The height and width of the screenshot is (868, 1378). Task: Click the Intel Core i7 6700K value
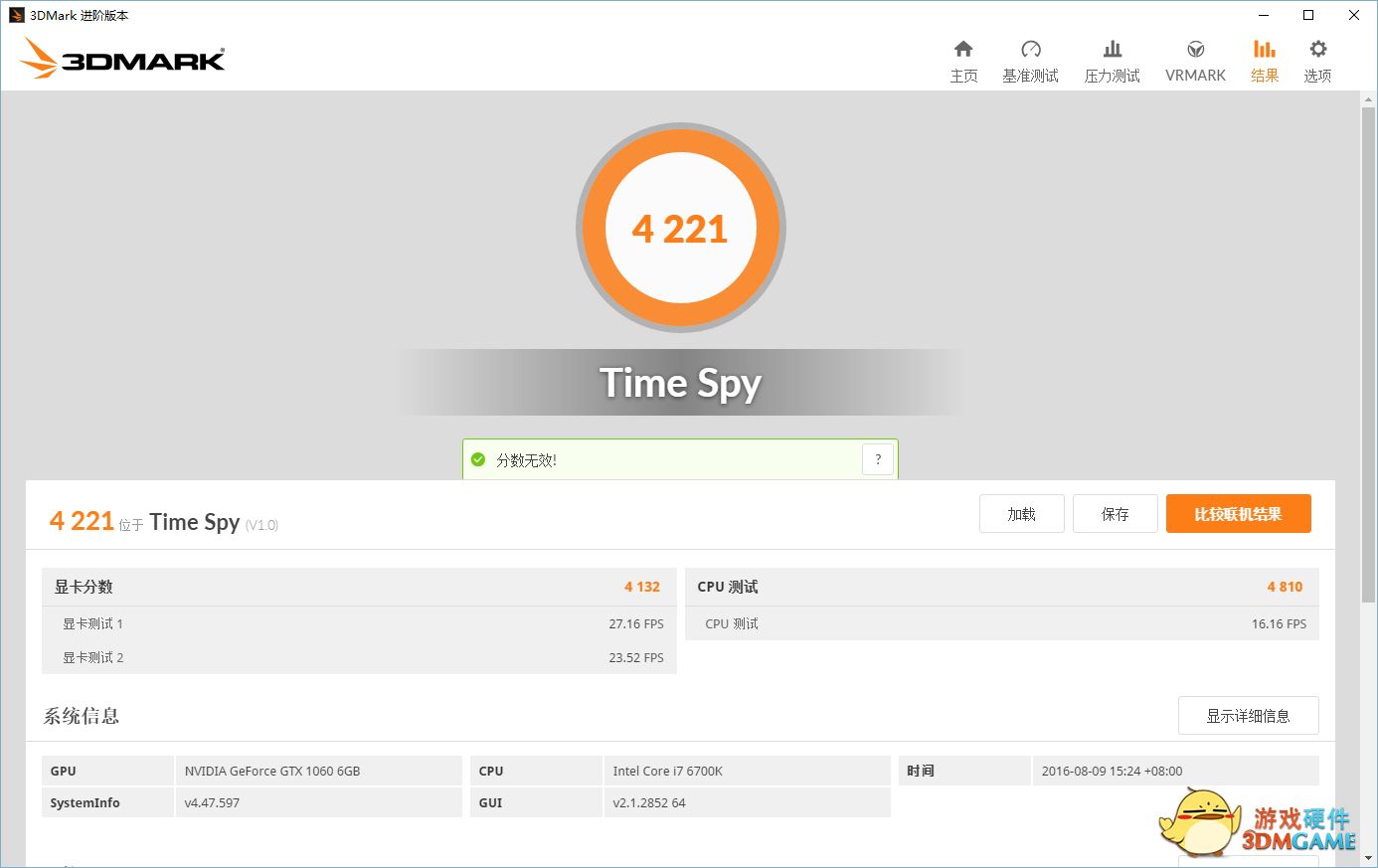[668, 771]
